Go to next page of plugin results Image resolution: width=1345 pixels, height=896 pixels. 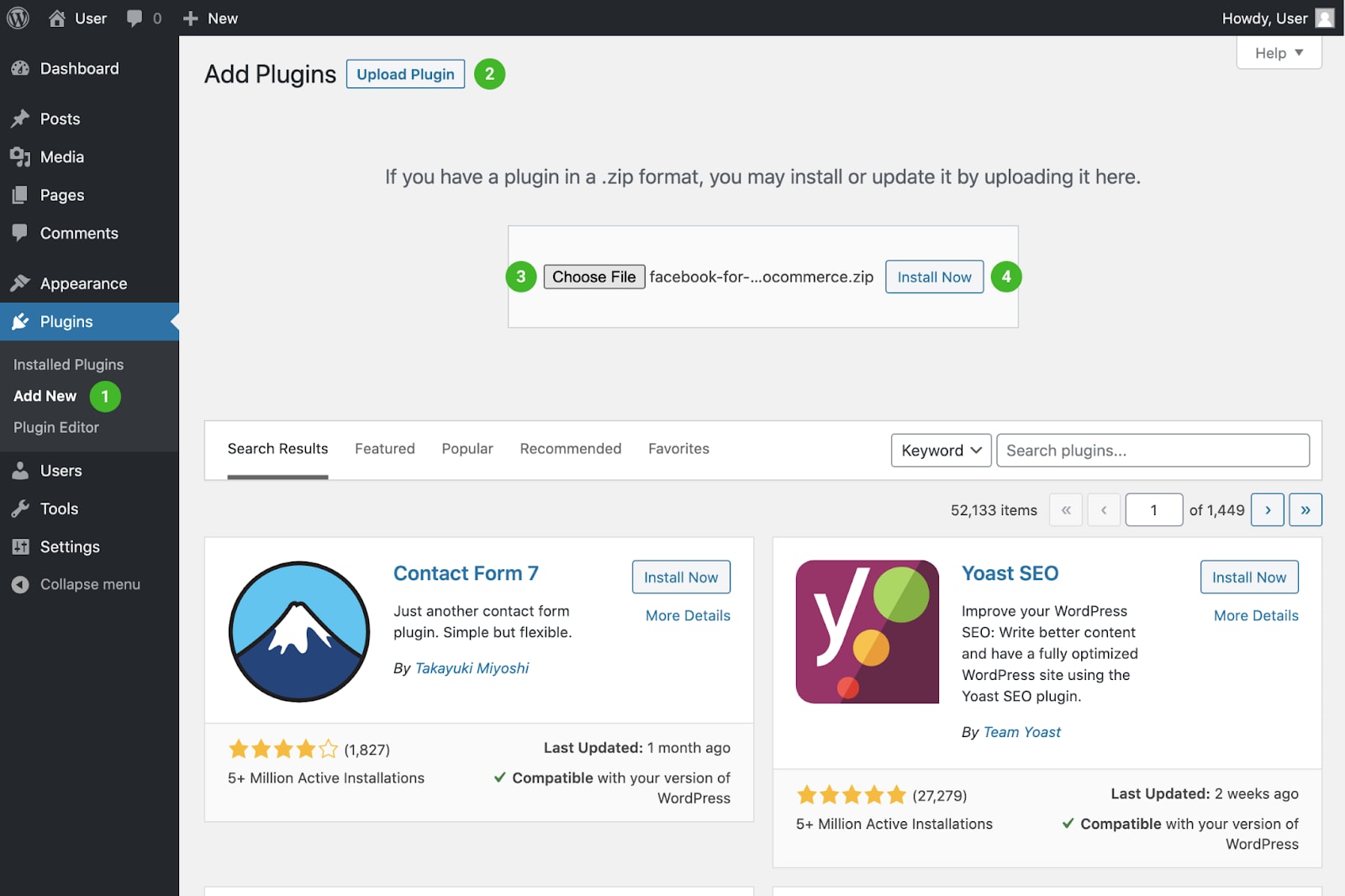coord(1268,510)
